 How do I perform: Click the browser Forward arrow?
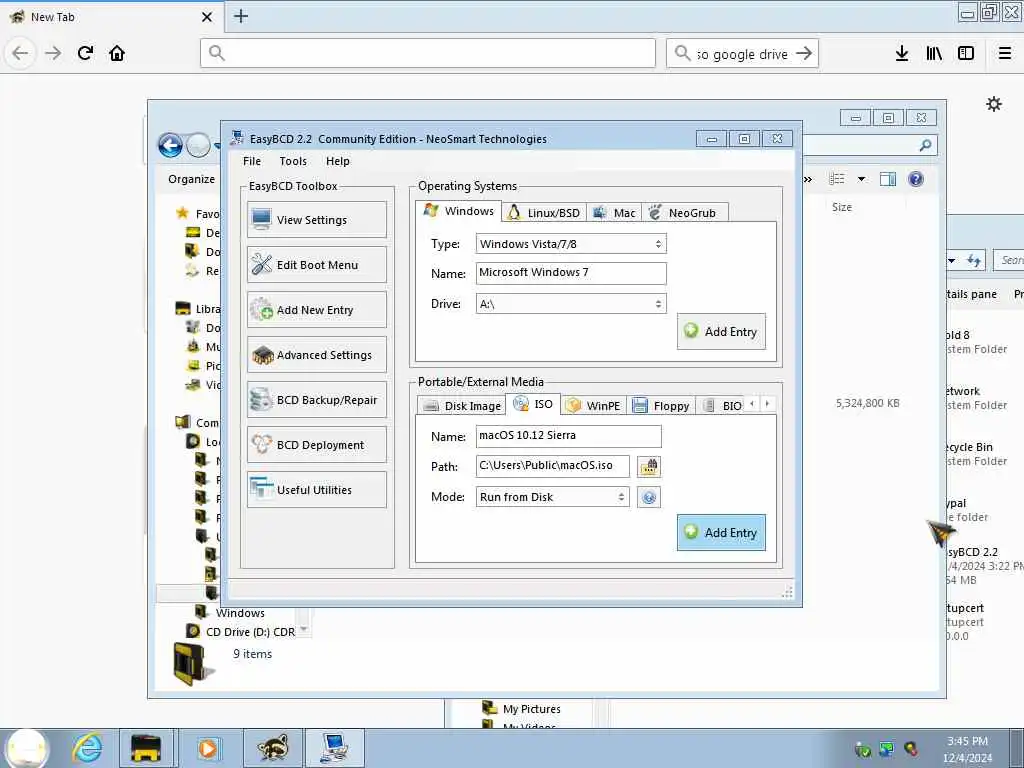[x=53, y=53]
